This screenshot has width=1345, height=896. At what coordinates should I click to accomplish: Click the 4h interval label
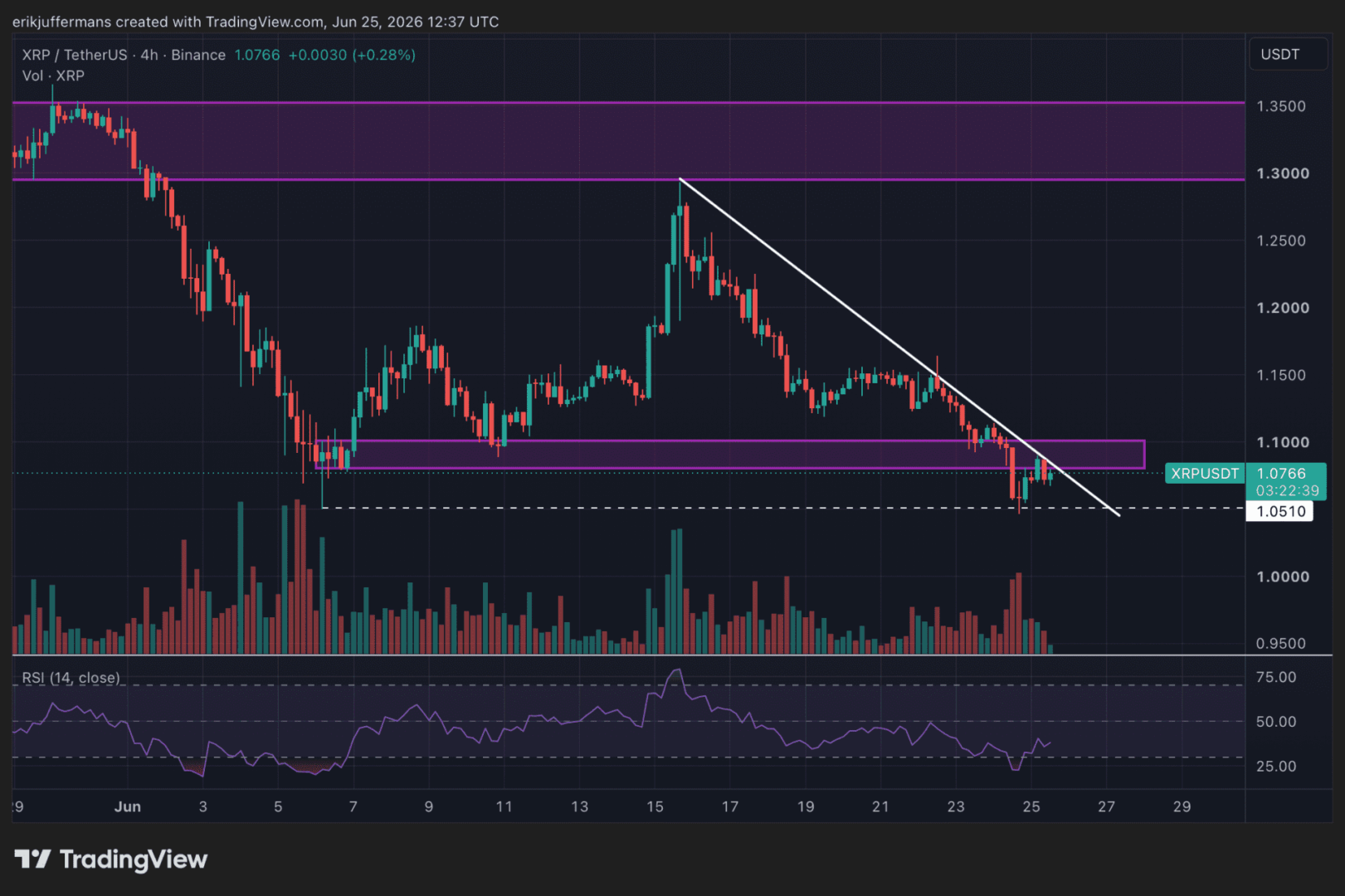pos(149,55)
